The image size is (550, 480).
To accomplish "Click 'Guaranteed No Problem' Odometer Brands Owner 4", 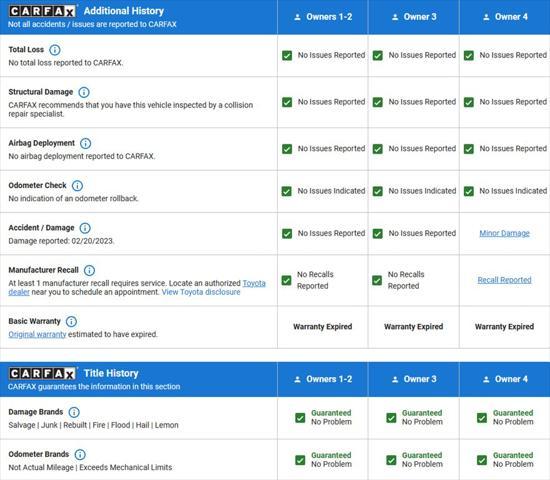I will point(513,460).
